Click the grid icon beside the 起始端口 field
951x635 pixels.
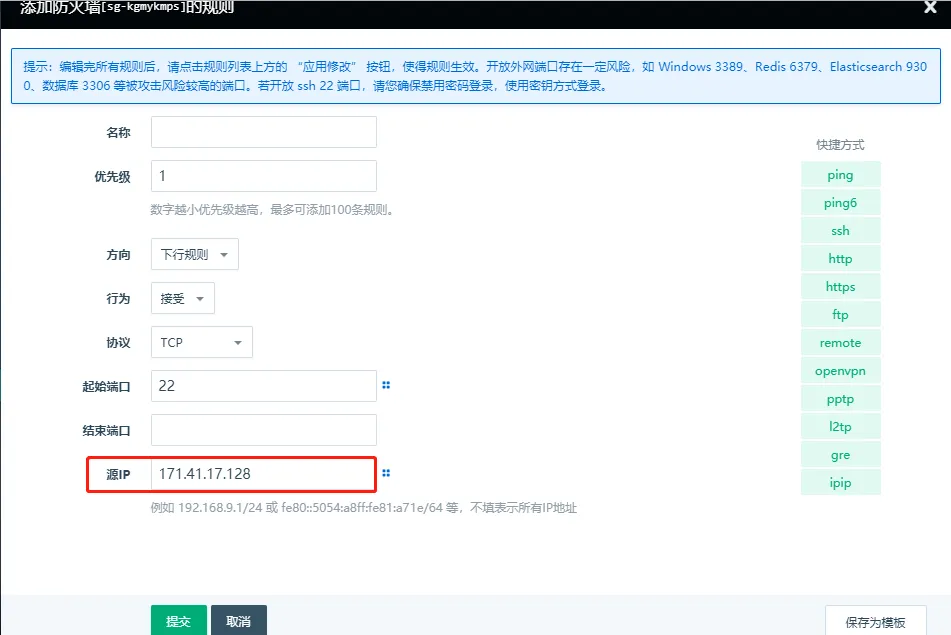(386, 385)
